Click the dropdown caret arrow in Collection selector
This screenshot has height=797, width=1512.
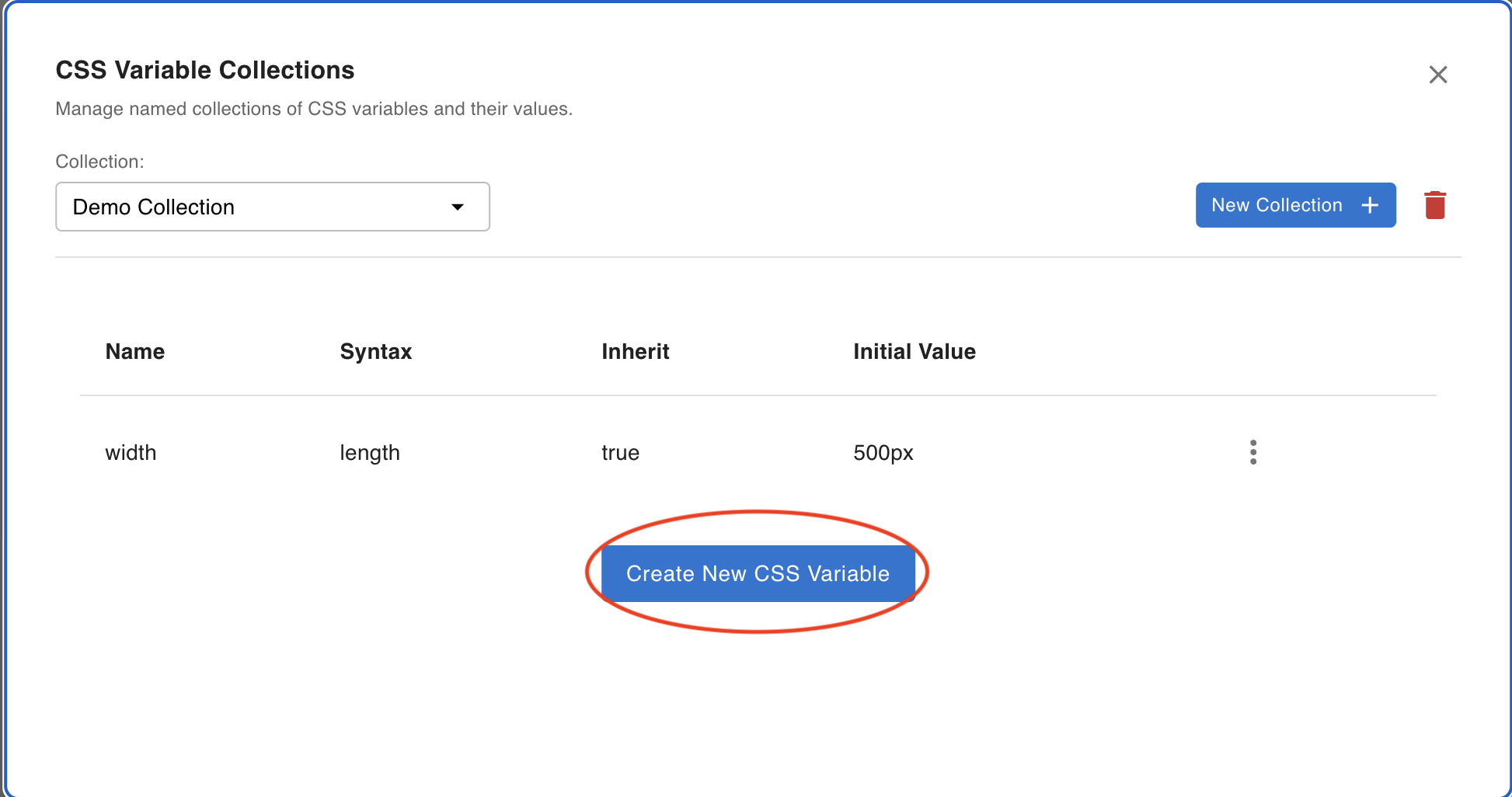pos(458,207)
